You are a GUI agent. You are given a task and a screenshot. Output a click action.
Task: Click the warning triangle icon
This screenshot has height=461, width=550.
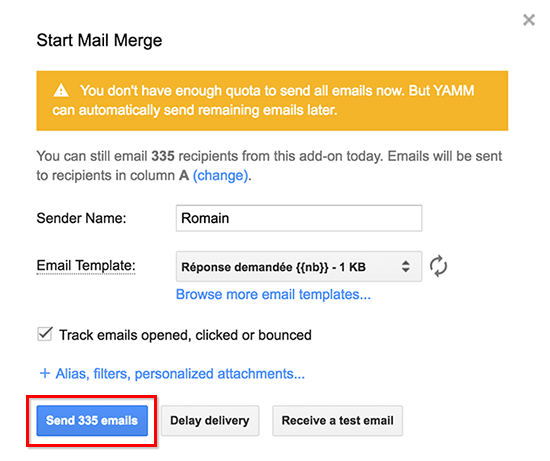[61, 90]
